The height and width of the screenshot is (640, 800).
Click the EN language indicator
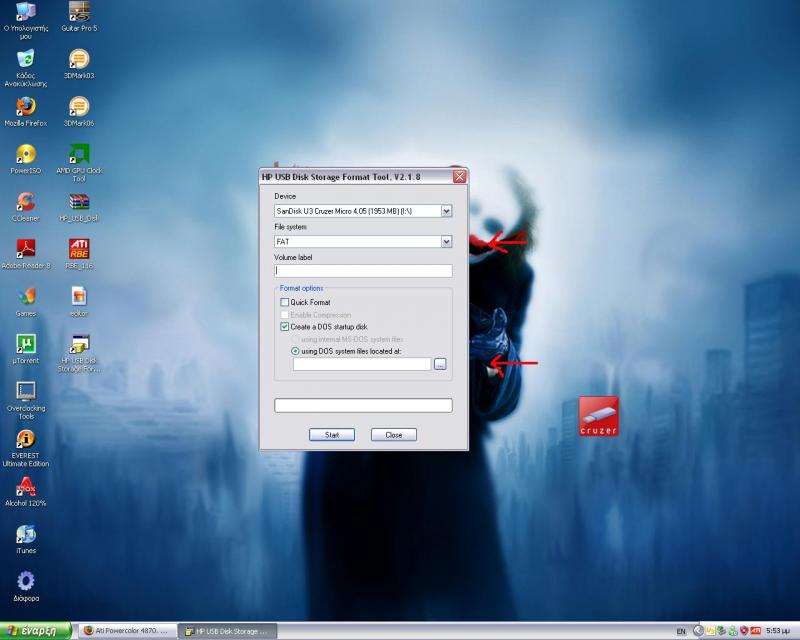(x=681, y=631)
